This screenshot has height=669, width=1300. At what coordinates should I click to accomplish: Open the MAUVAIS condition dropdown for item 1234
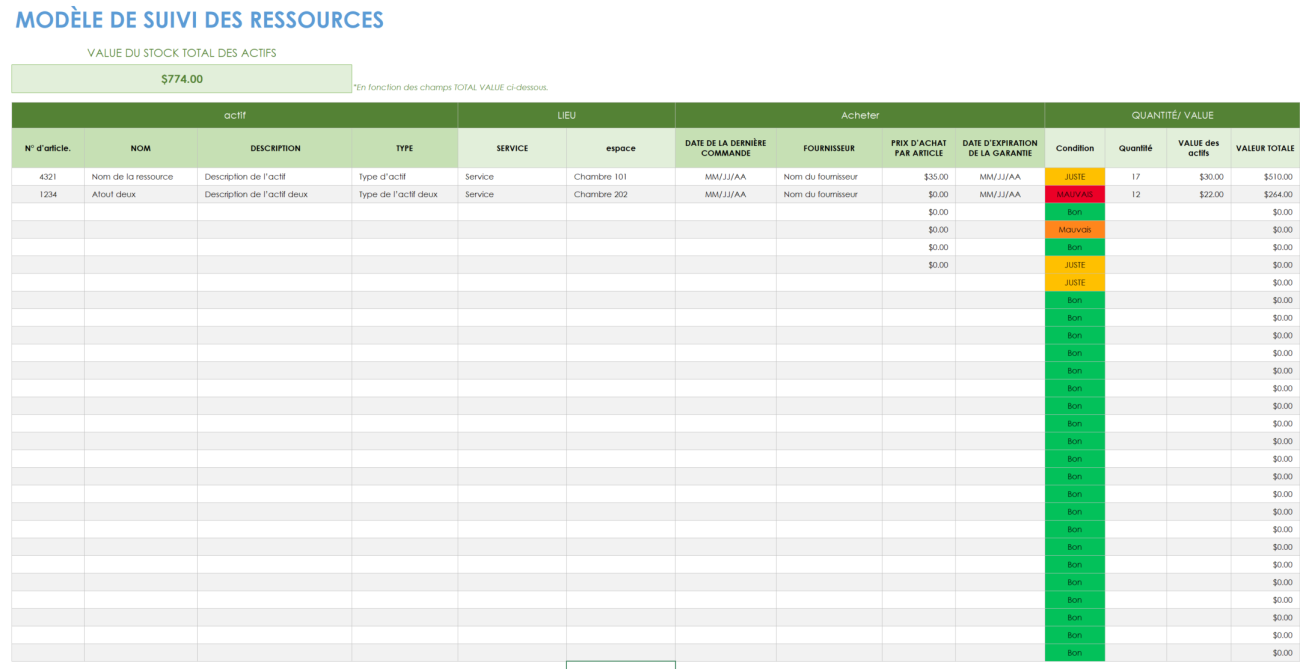click(1074, 194)
